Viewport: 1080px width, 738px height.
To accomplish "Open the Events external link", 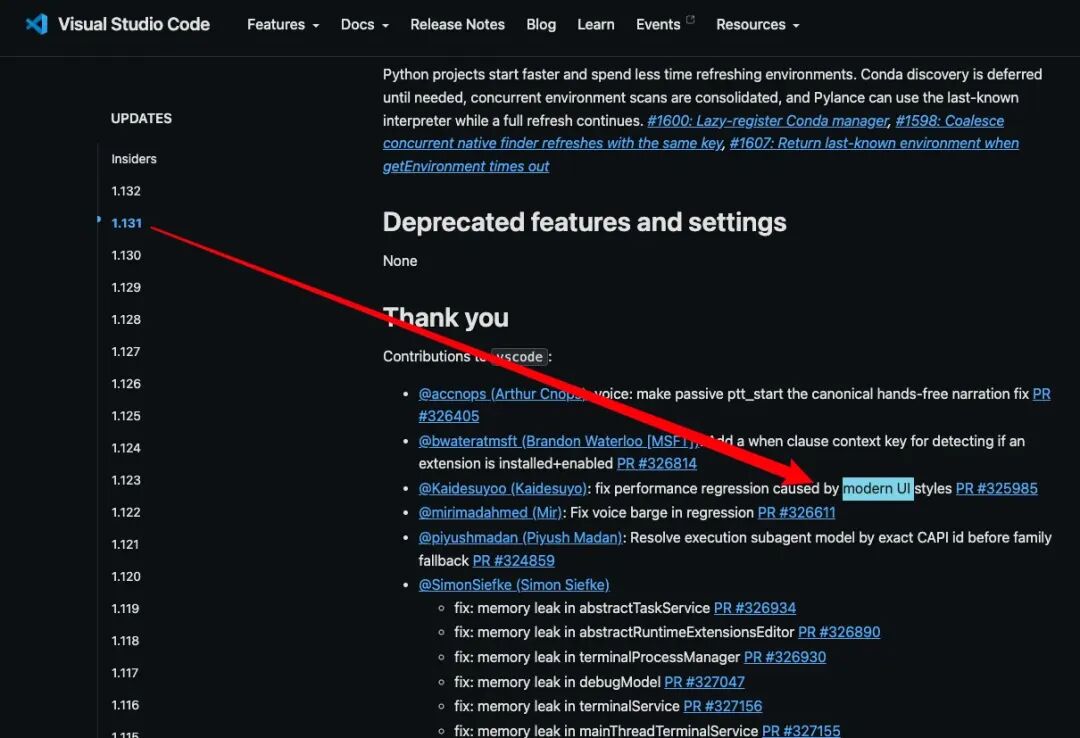I will click(665, 25).
